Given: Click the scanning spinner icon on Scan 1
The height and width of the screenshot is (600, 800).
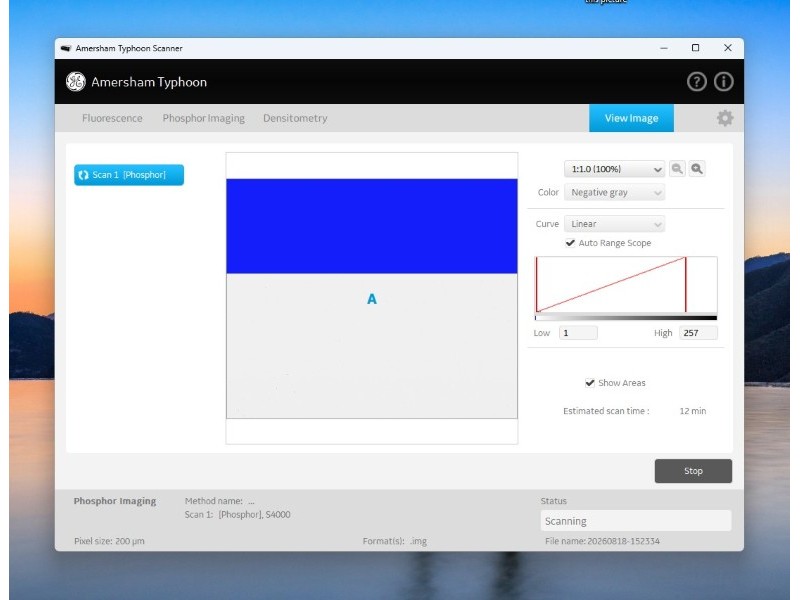Looking at the screenshot, I should tap(83, 175).
